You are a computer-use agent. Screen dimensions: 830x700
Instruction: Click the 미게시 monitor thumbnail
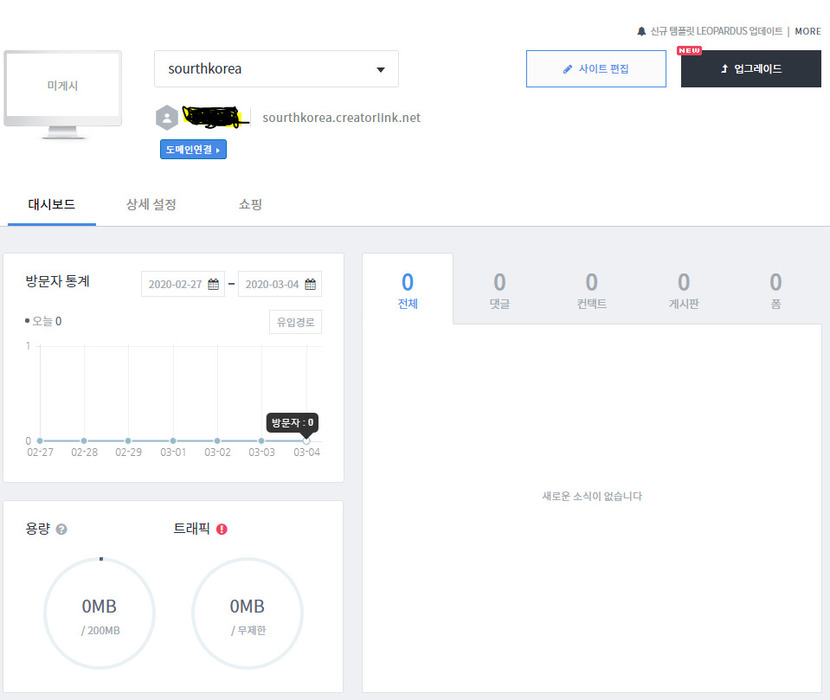click(62, 90)
